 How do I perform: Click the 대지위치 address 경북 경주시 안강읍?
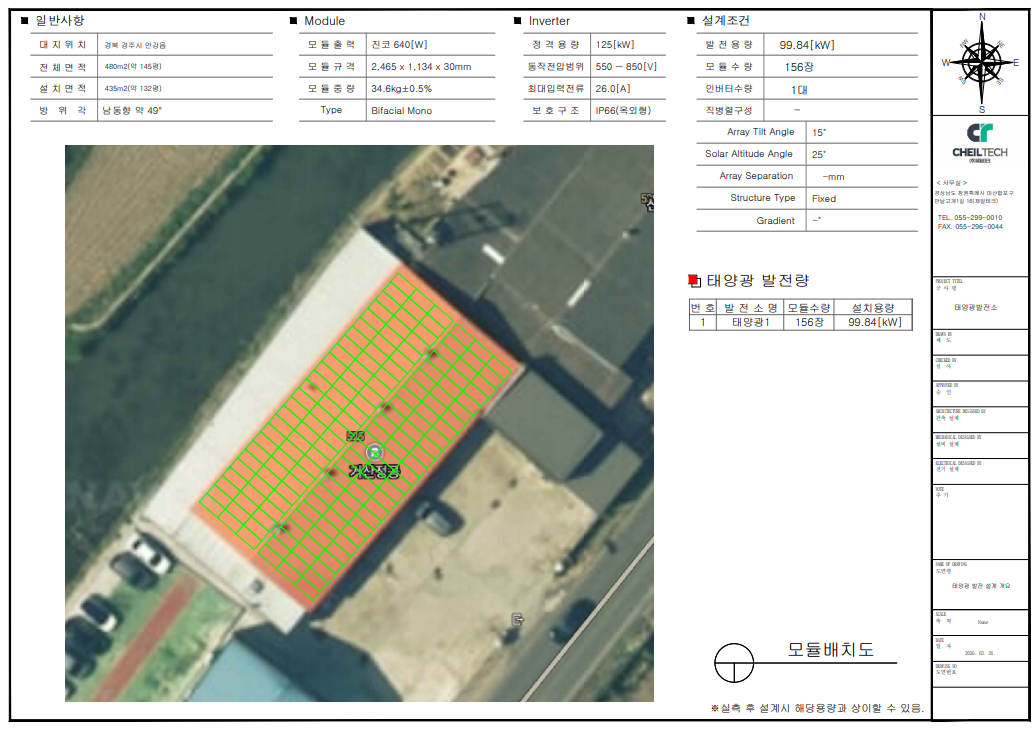tap(135, 45)
